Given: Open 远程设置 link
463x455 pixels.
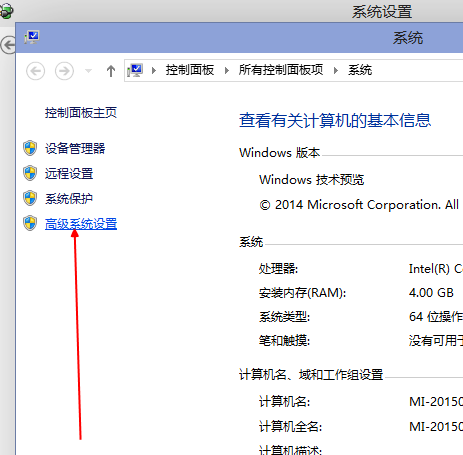Looking at the screenshot, I should [69, 173].
